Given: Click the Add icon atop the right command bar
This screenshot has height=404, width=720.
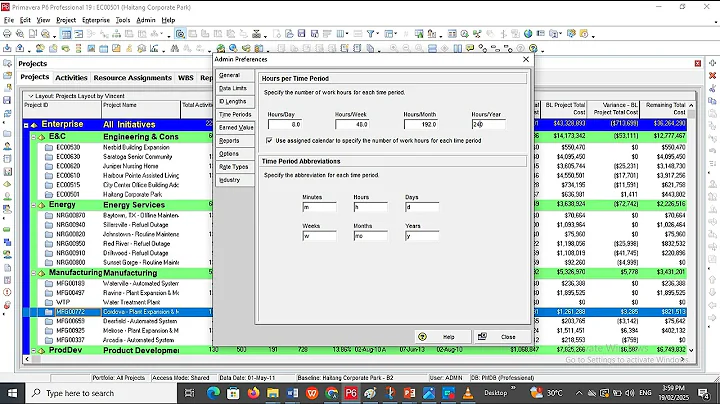Looking at the screenshot, I should coord(713,63).
